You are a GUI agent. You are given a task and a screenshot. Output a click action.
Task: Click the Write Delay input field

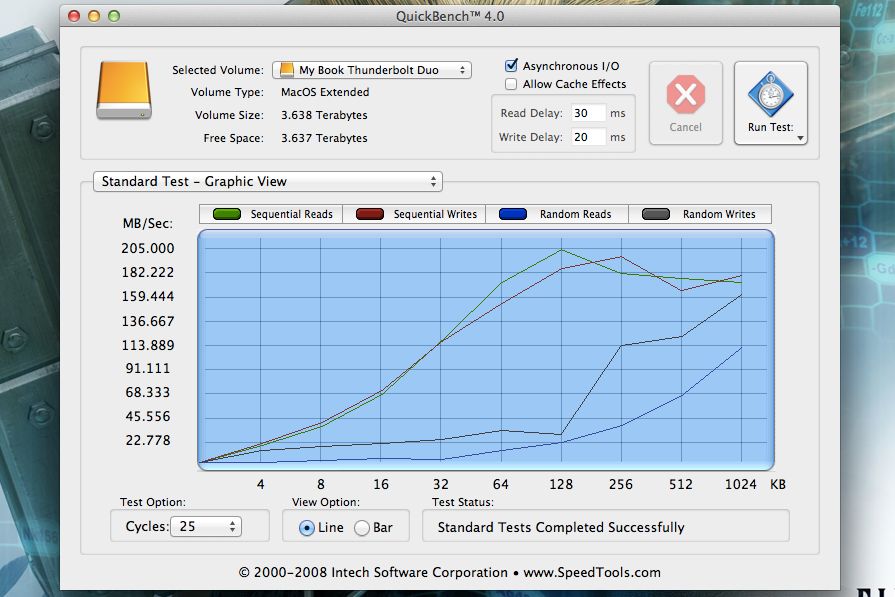click(588, 137)
